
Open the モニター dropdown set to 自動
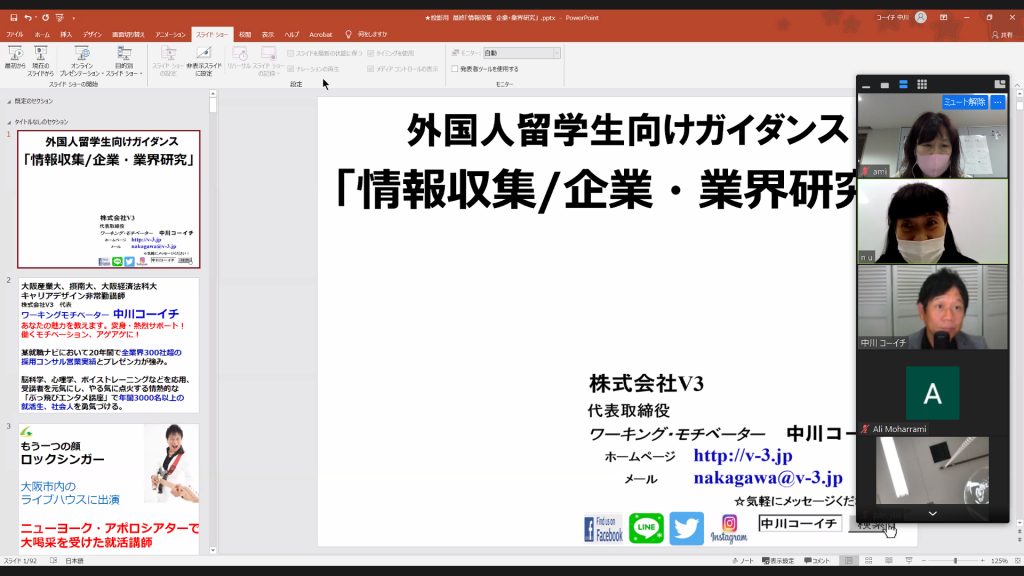tap(521, 53)
